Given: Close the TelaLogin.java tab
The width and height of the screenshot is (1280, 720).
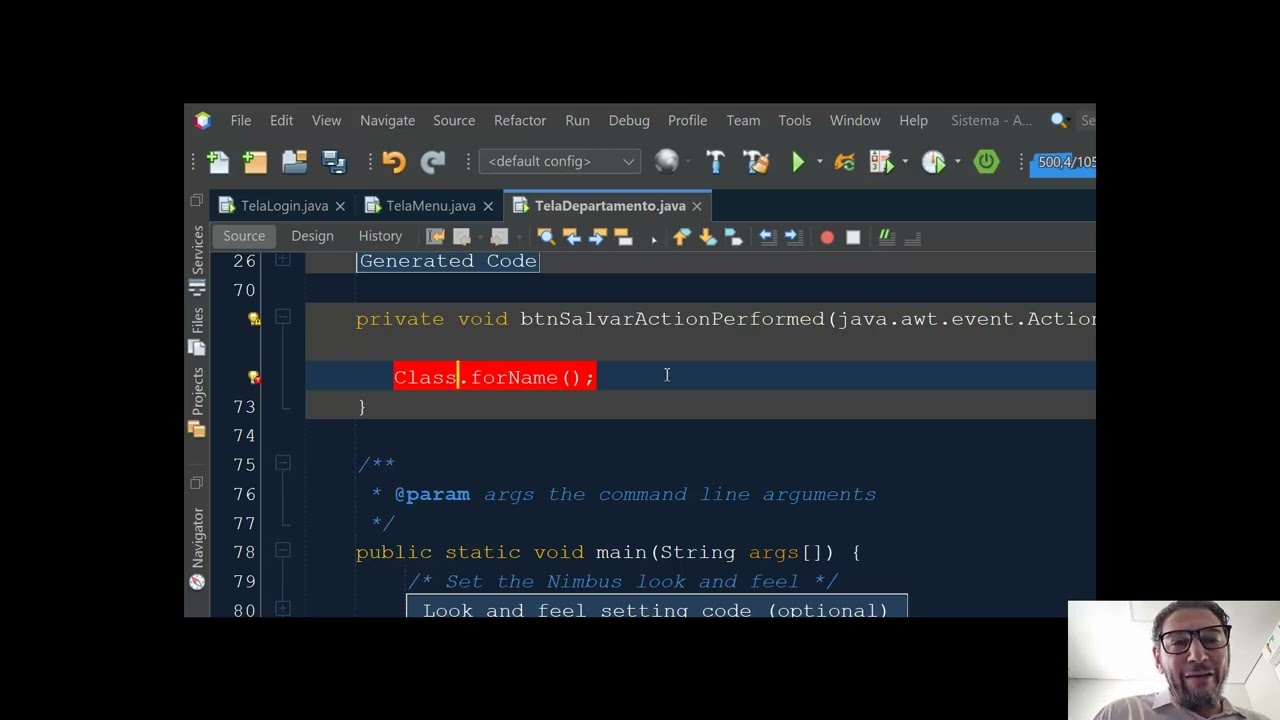Looking at the screenshot, I should pos(340,206).
